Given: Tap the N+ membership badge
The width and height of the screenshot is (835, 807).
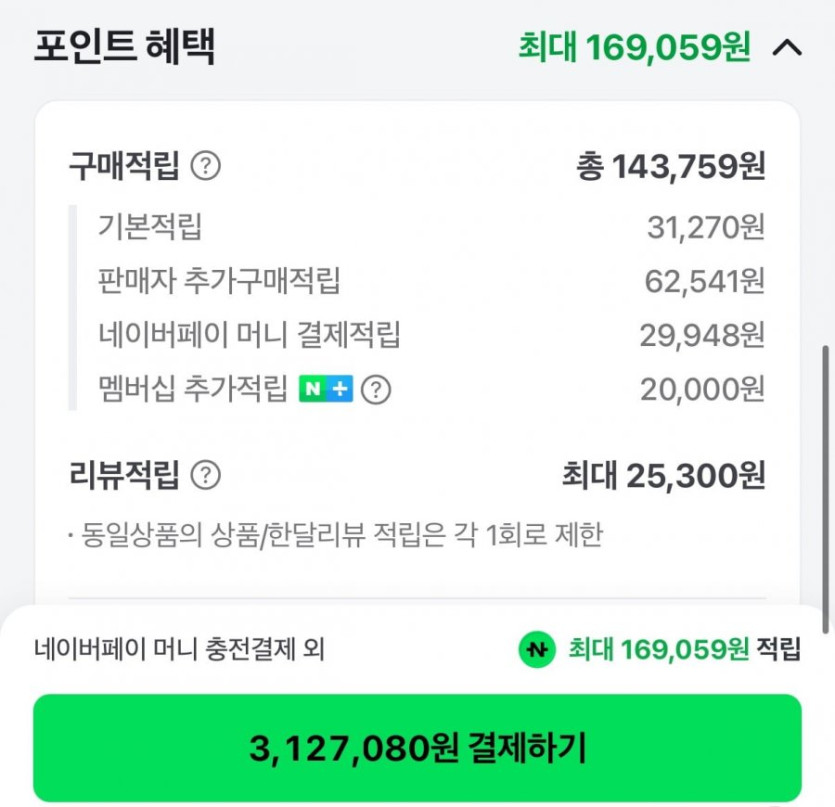Looking at the screenshot, I should [x=326, y=389].
